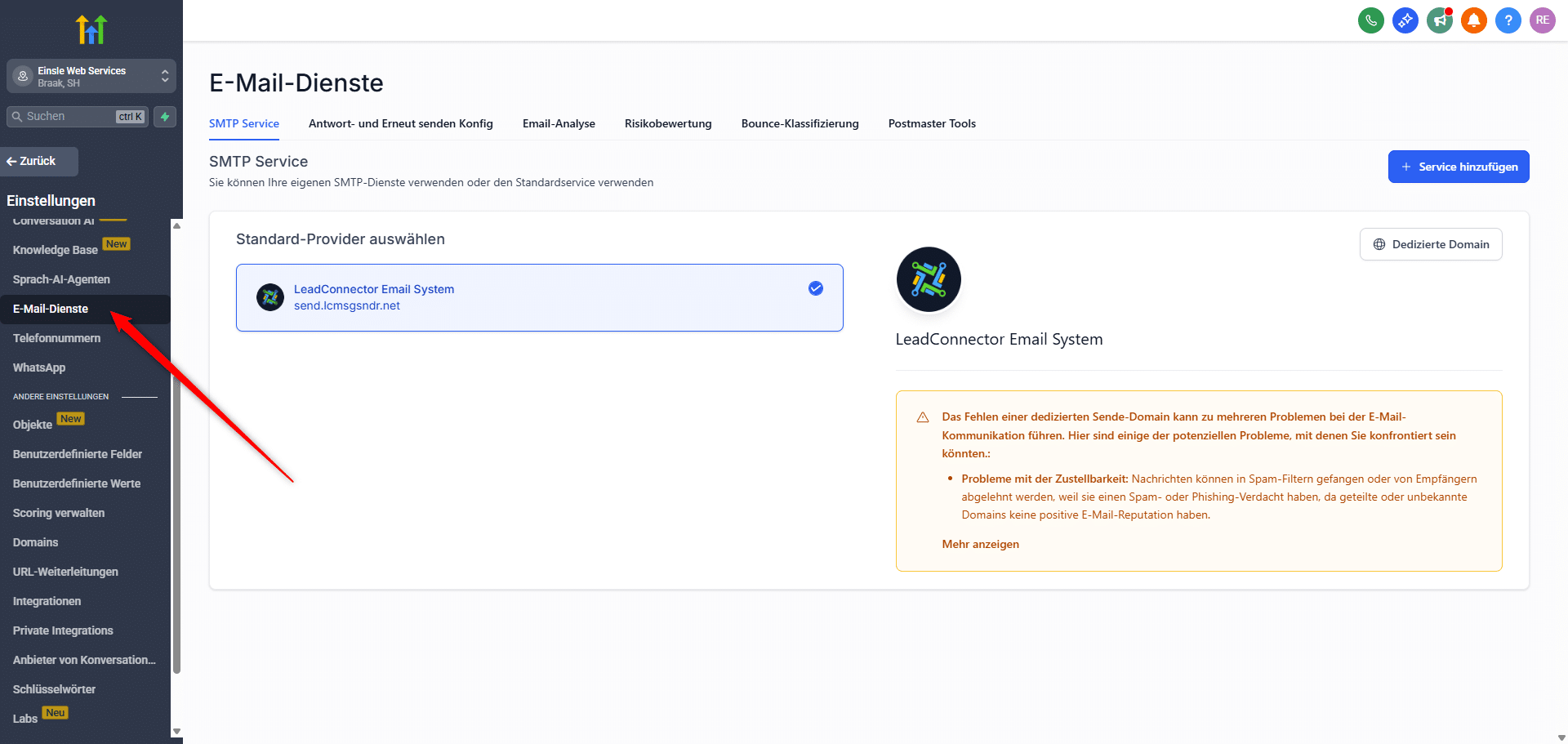Viewport: 1568px width, 744px height.
Task: Open the Bounce-Klassifizierung tab
Action: pos(800,123)
